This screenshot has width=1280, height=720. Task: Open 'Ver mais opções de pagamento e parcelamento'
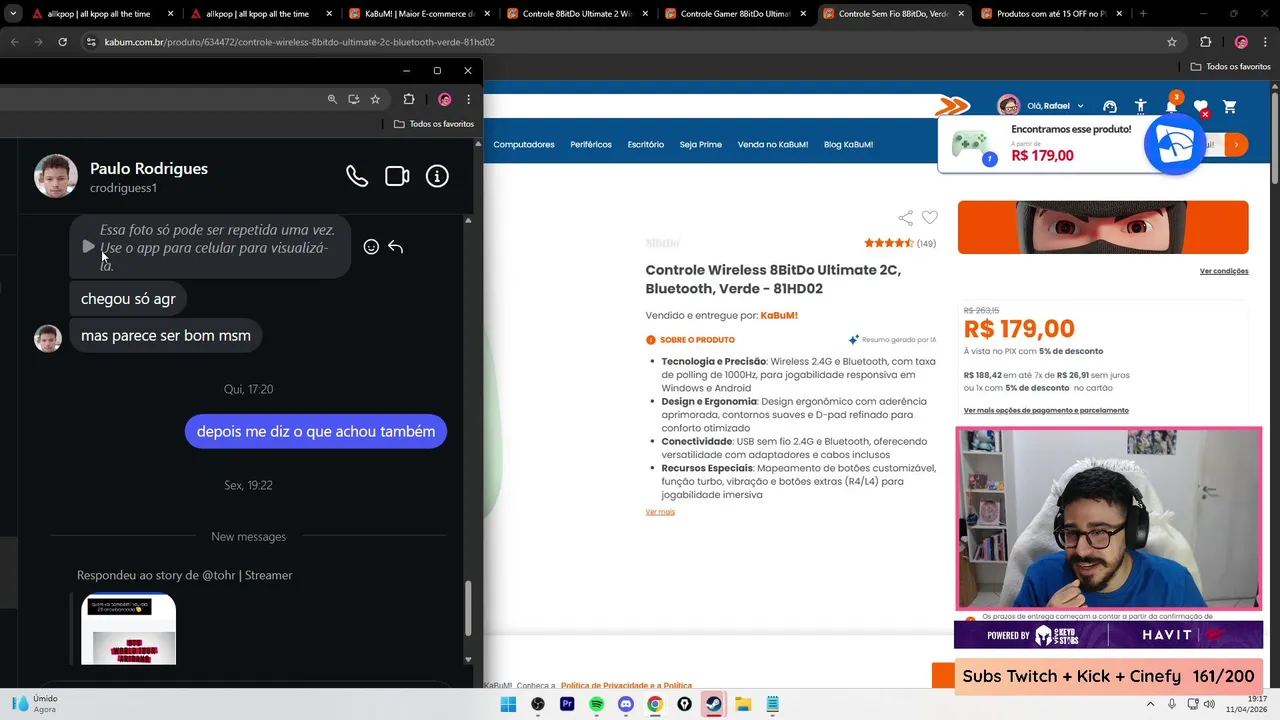click(x=1046, y=410)
